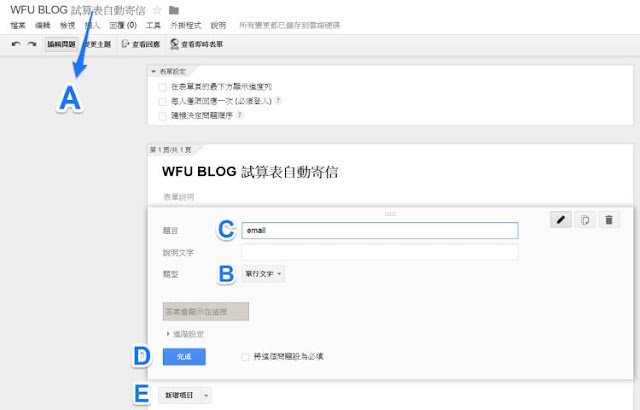This screenshot has width=640, height=410.
Task: Open the 類型 dropdown showing 單行文字
Action: pos(263,274)
